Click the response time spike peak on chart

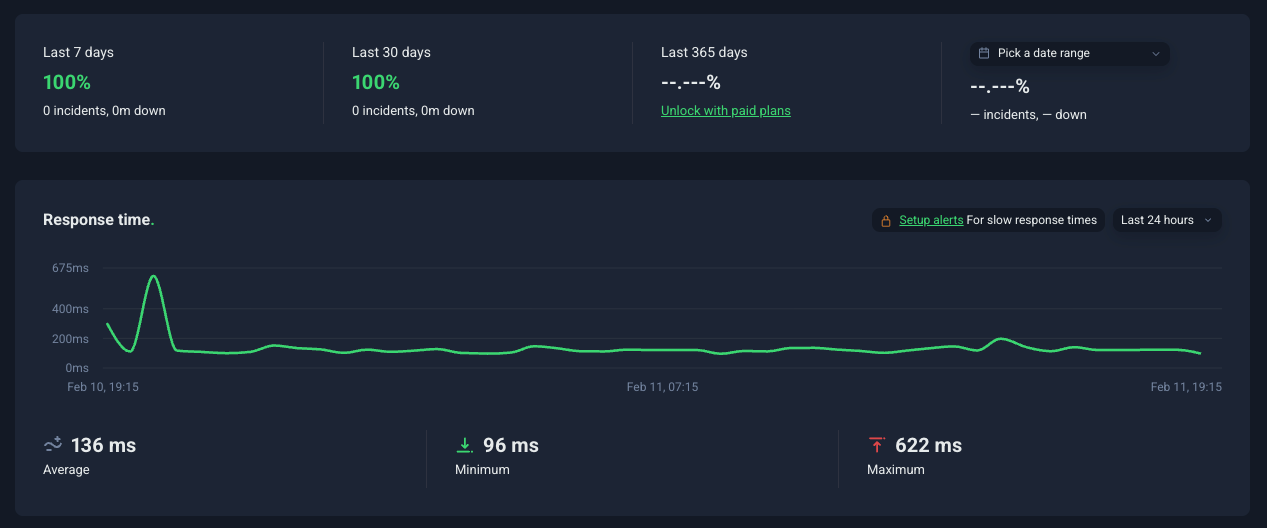tap(153, 276)
